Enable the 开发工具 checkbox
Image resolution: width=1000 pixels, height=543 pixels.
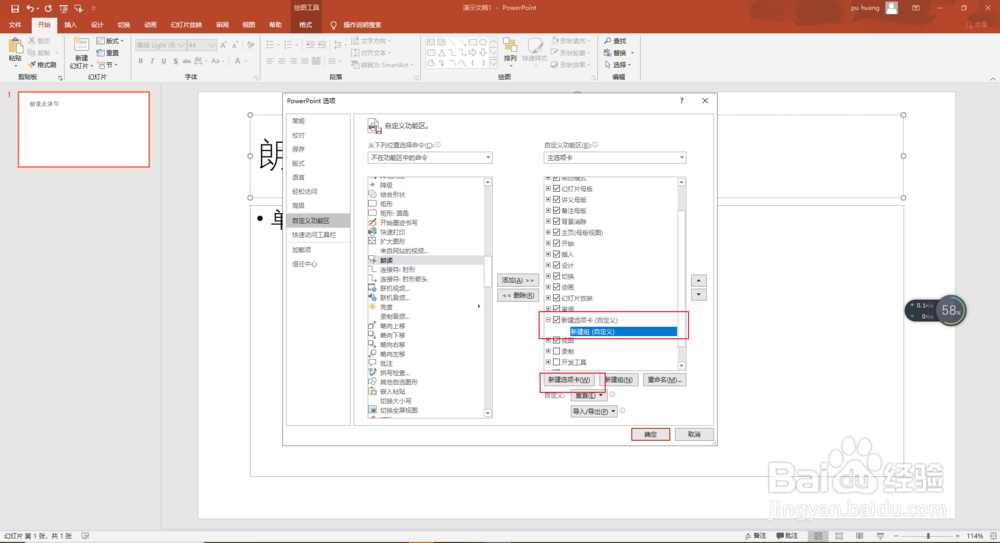pos(556,362)
